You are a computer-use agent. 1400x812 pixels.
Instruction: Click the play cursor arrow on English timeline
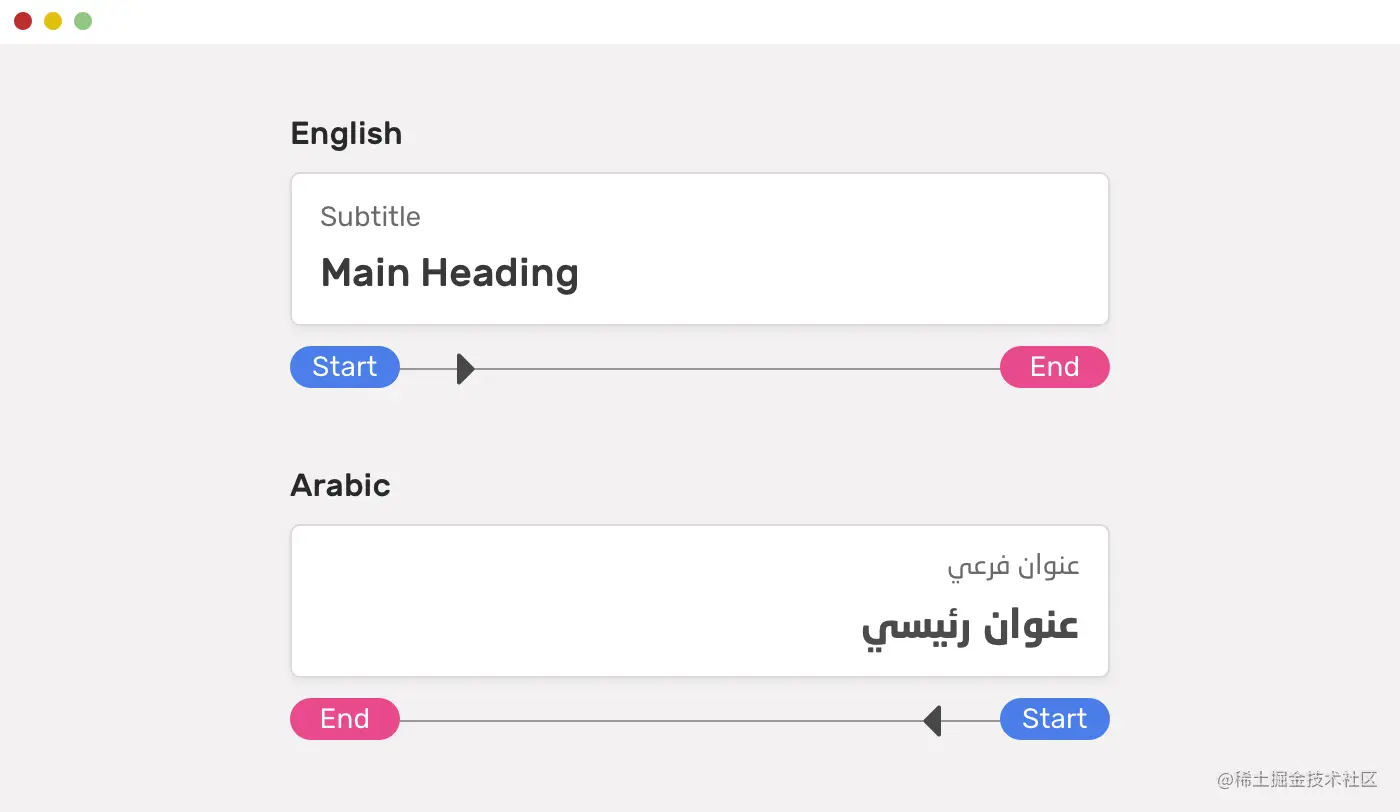(464, 368)
